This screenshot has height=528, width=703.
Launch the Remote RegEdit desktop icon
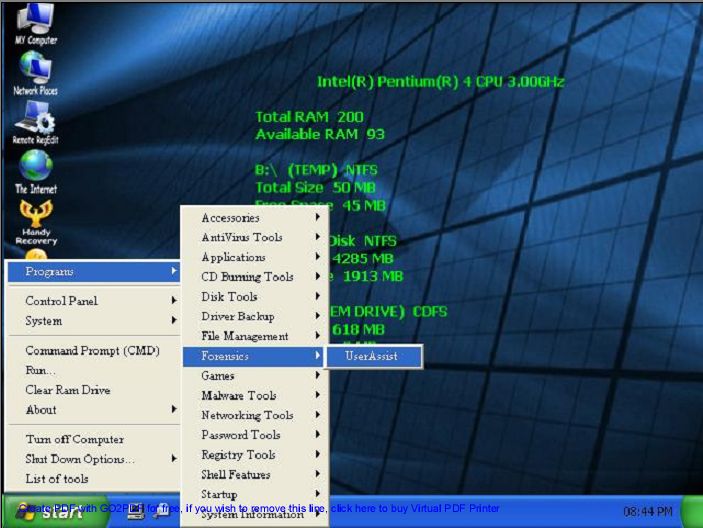point(35,123)
